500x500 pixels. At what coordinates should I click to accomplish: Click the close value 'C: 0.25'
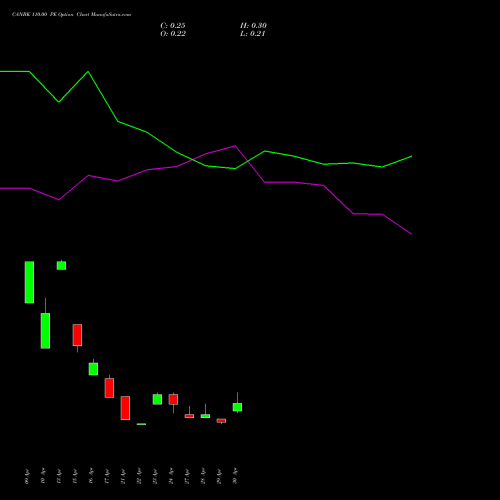[173, 26]
